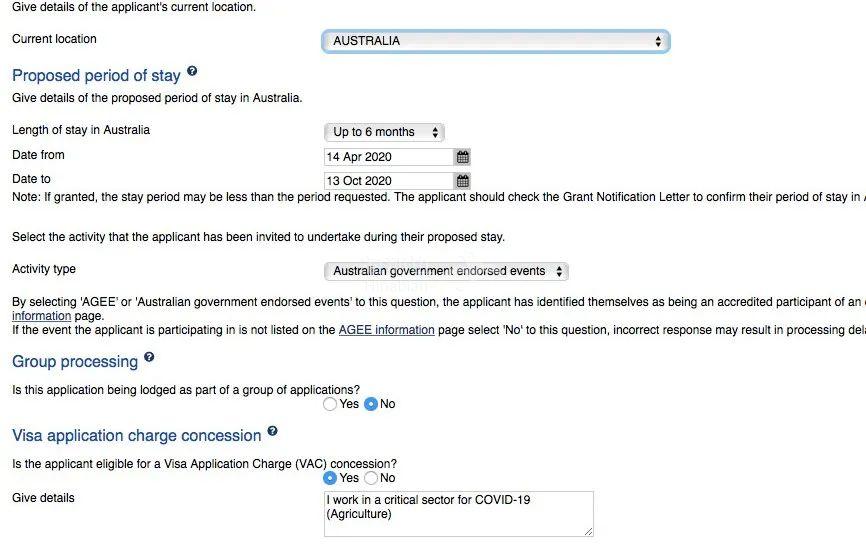Open the Current location dropdown

coord(495,41)
